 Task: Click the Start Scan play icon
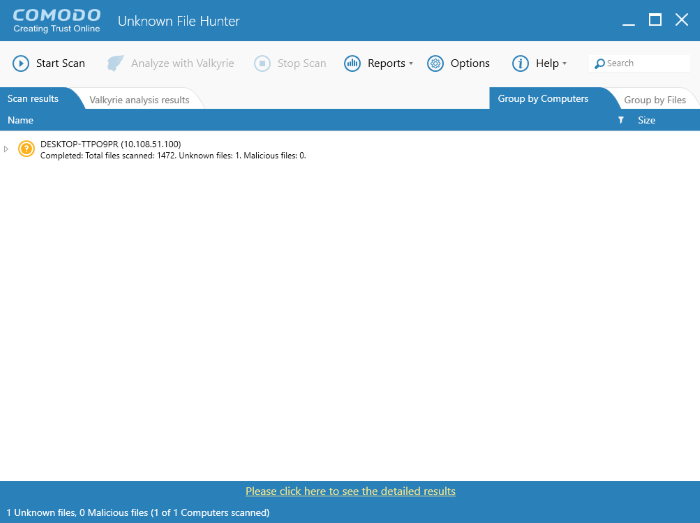pyautogui.click(x=21, y=63)
